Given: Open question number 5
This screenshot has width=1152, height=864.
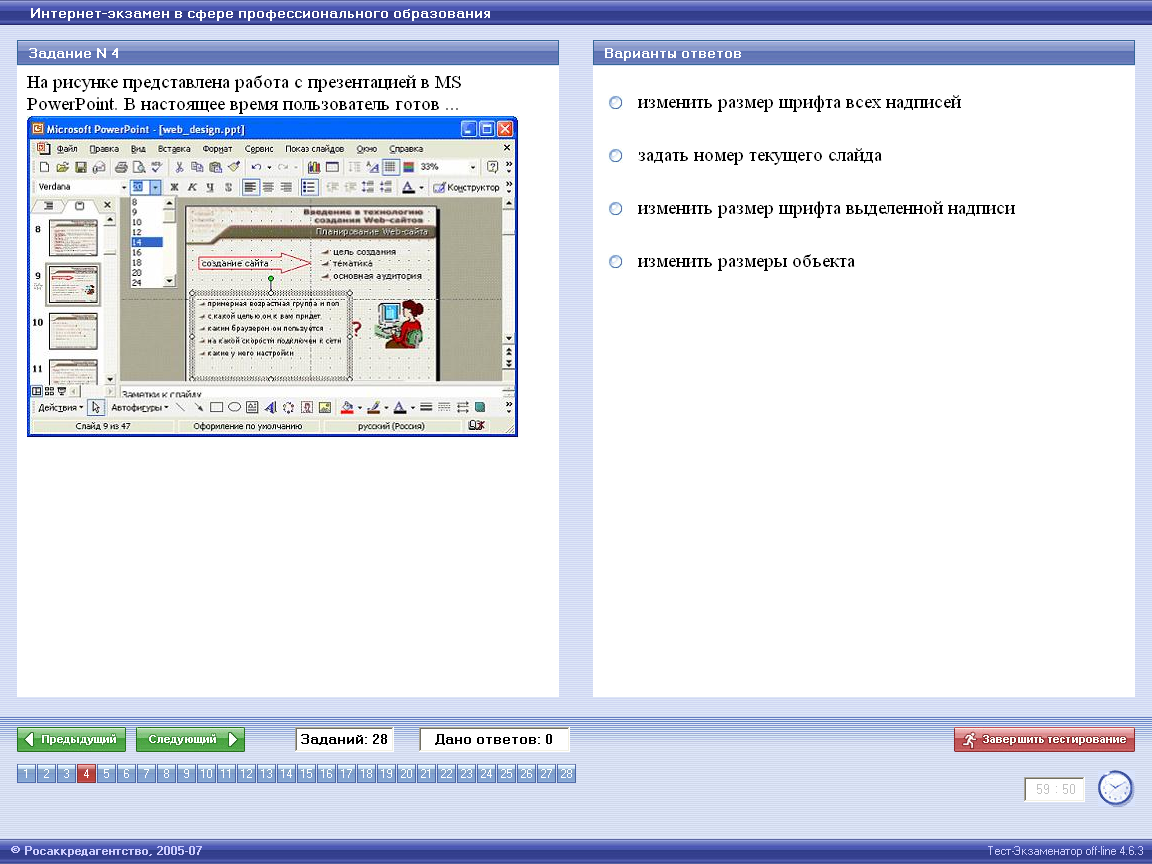Looking at the screenshot, I should [106, 774].
